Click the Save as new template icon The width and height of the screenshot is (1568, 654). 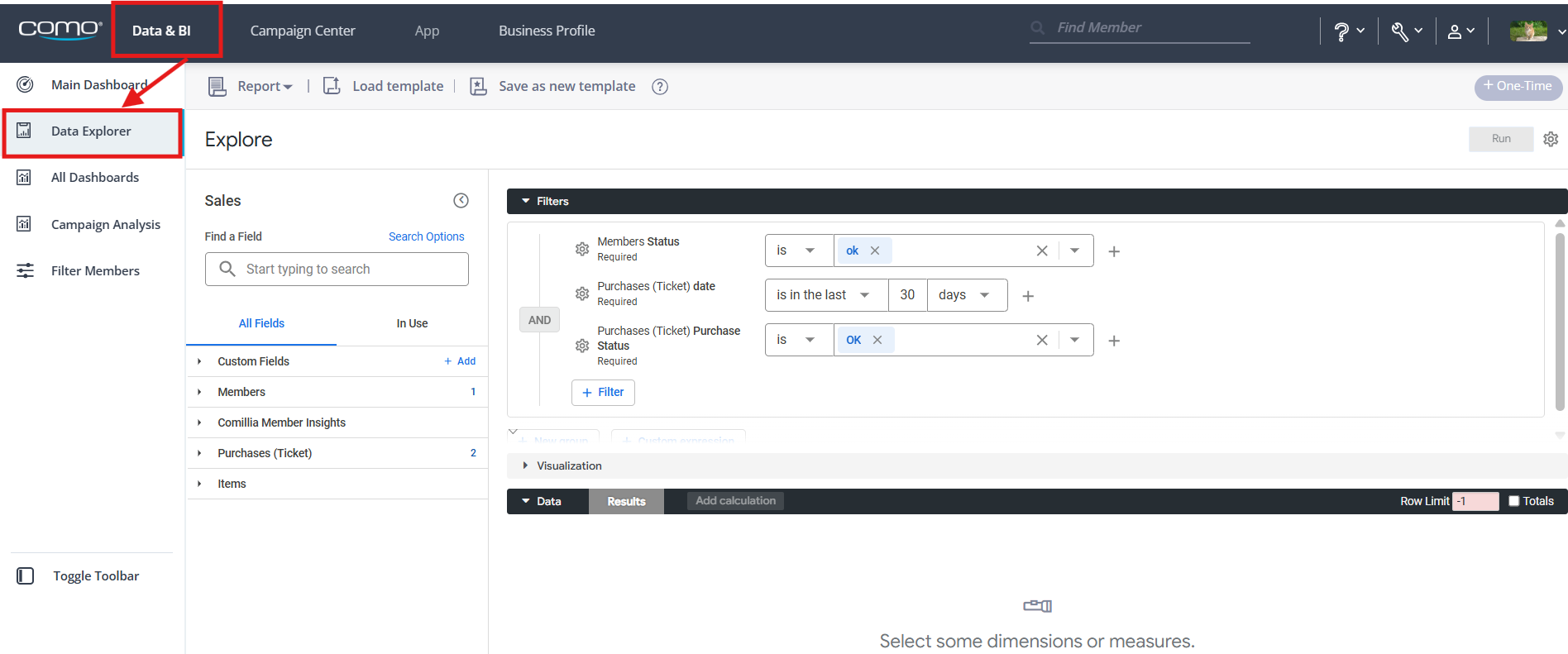478,86
